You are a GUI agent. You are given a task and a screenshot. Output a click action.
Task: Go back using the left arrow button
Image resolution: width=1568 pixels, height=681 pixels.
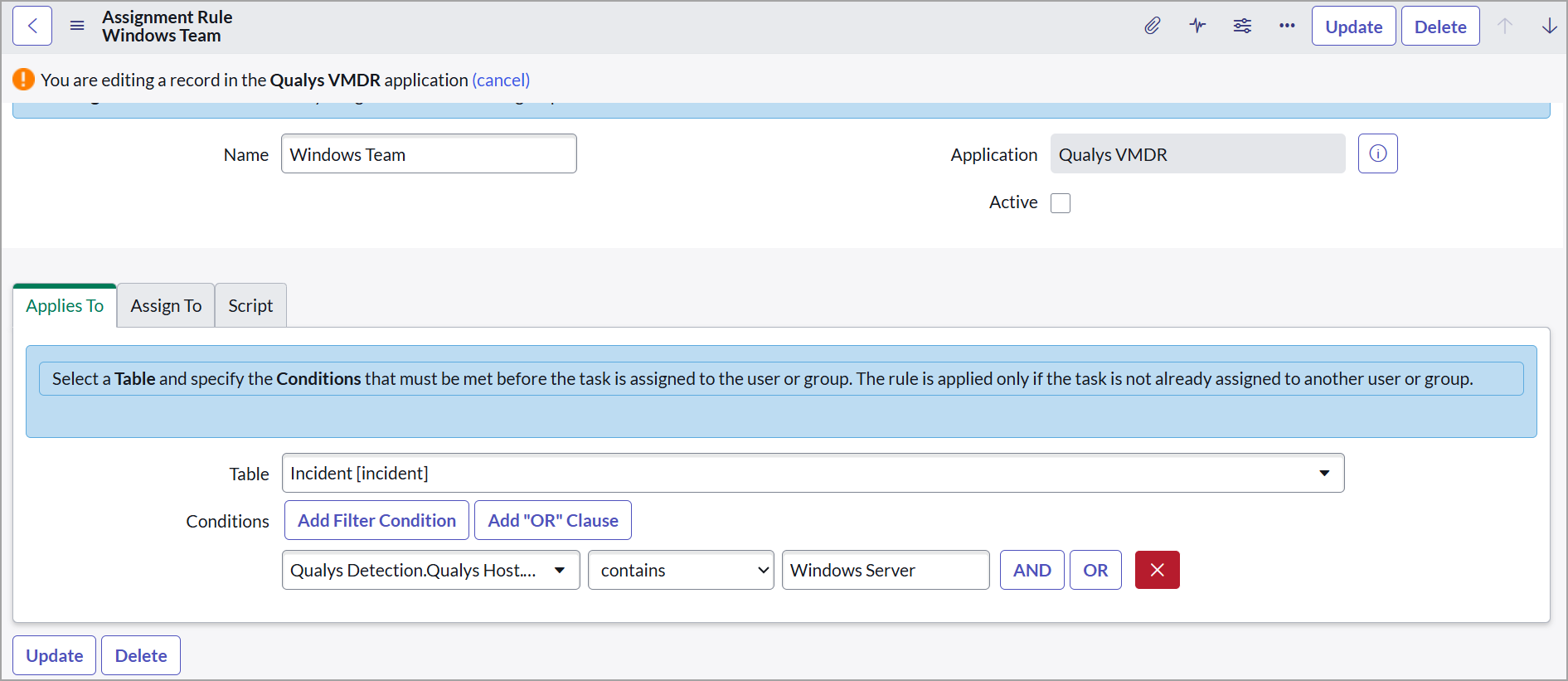[x=32, y=26]
